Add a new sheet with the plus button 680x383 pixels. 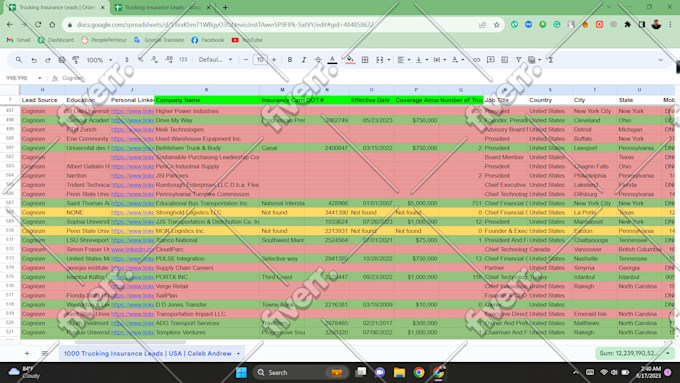coord(27,354)
